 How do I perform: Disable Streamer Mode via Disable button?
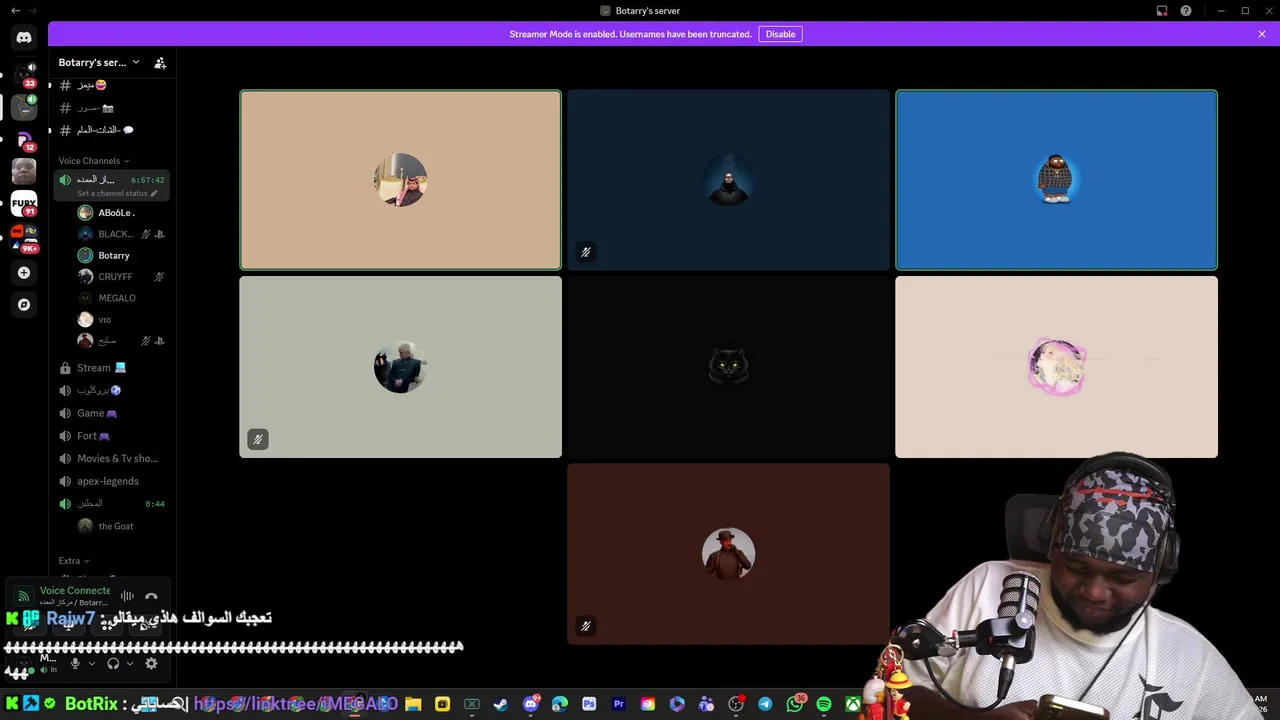click(780, 34)
